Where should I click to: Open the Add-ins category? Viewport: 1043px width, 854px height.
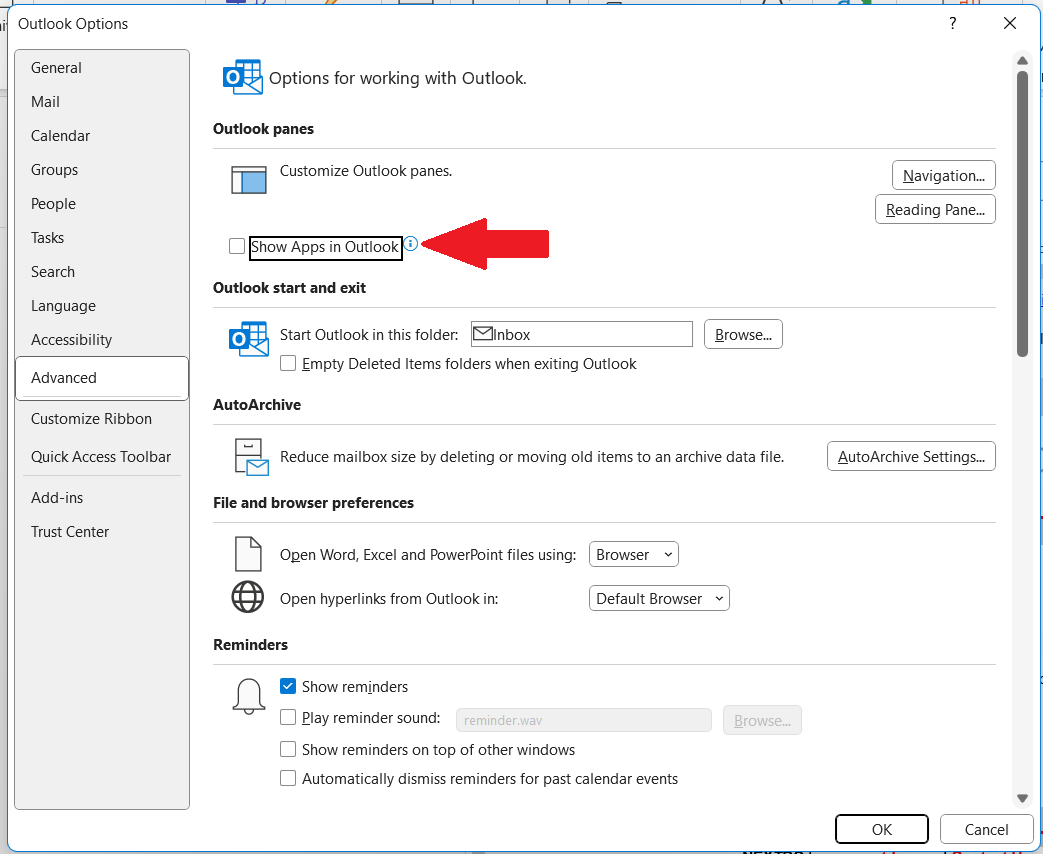pyautogui.click(x=102, y=498)
